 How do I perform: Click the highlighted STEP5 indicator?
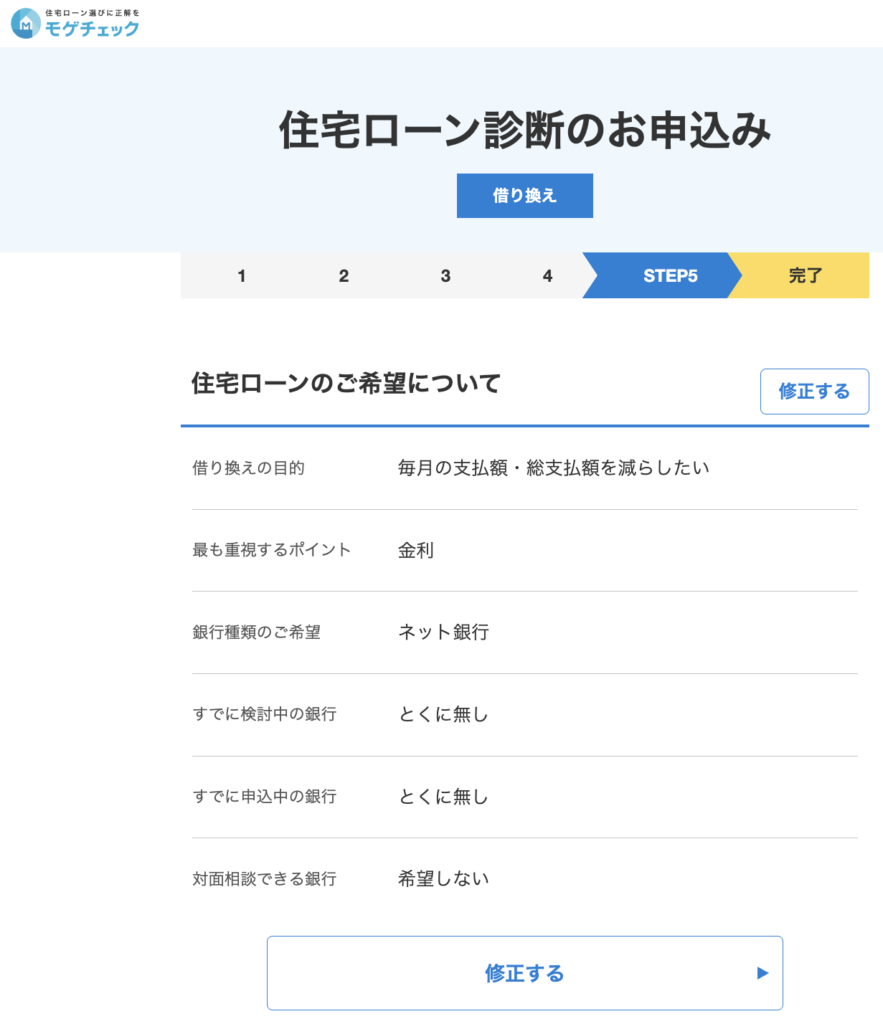pyautogui.click(x=669, y=276)
